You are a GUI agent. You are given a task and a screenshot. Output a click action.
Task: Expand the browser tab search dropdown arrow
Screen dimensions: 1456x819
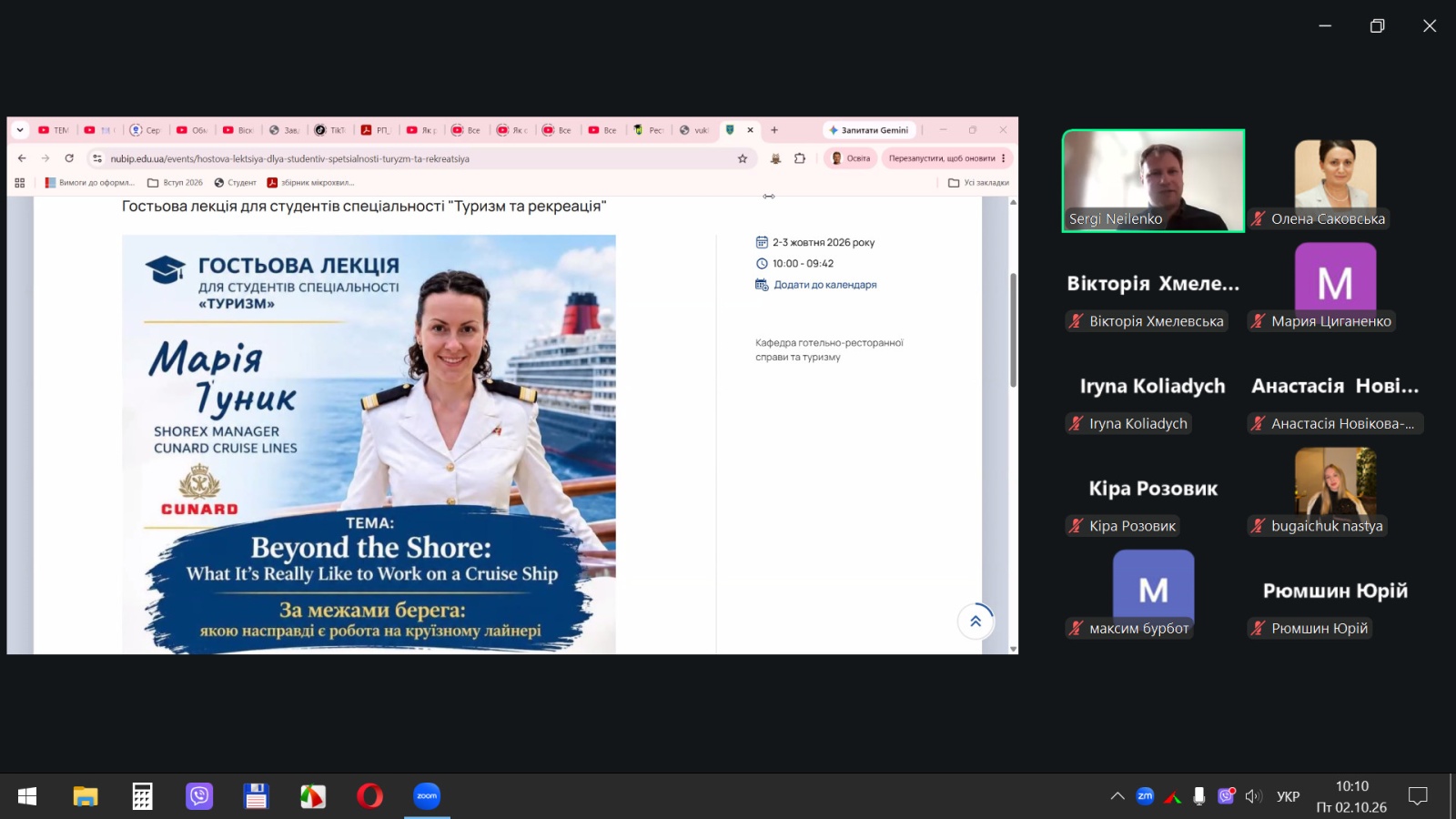(x=20, y=130)
